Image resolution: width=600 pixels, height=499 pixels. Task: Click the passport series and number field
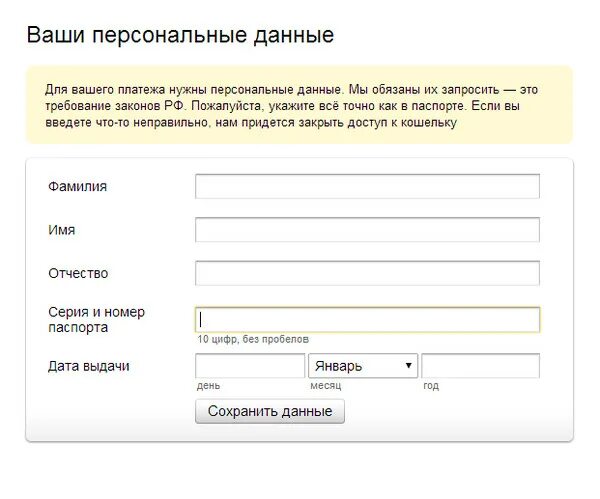[x=367, y=319]
